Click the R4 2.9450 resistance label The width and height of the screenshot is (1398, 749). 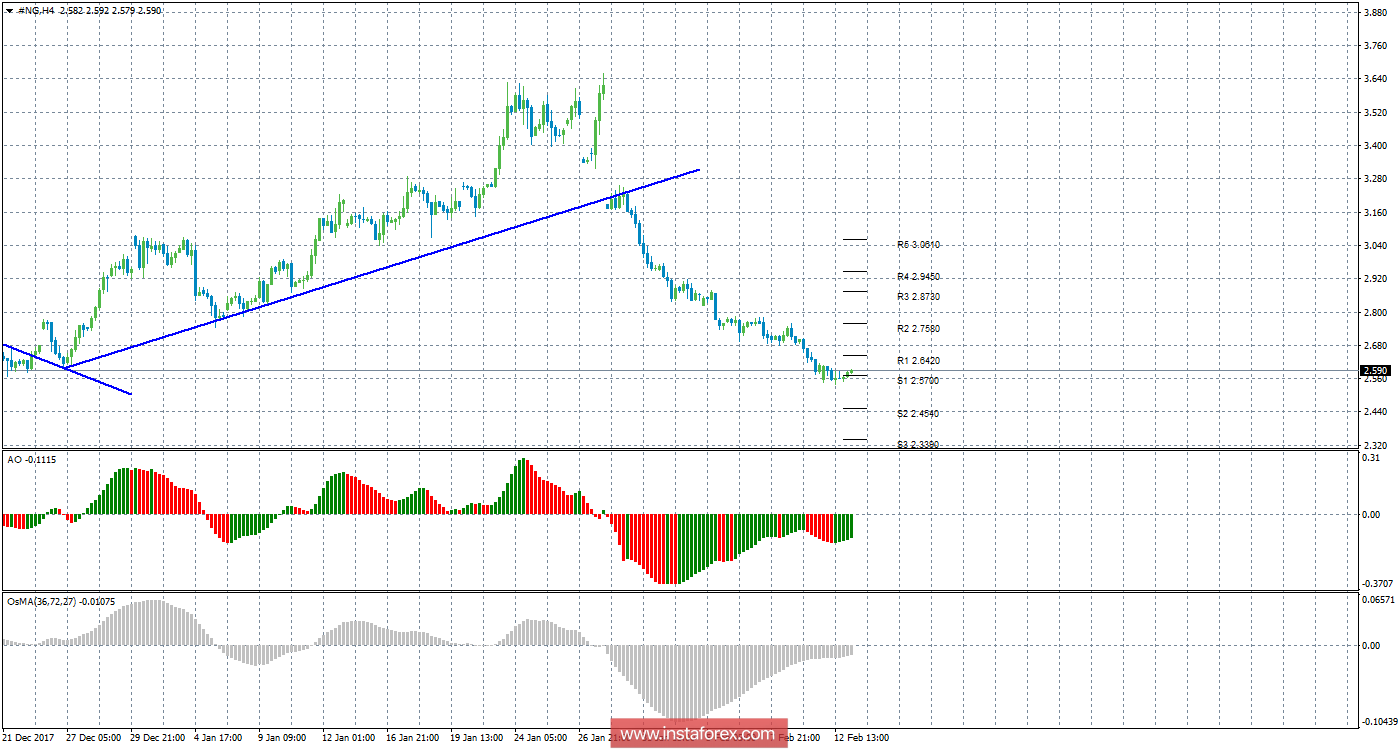[918, 276]
